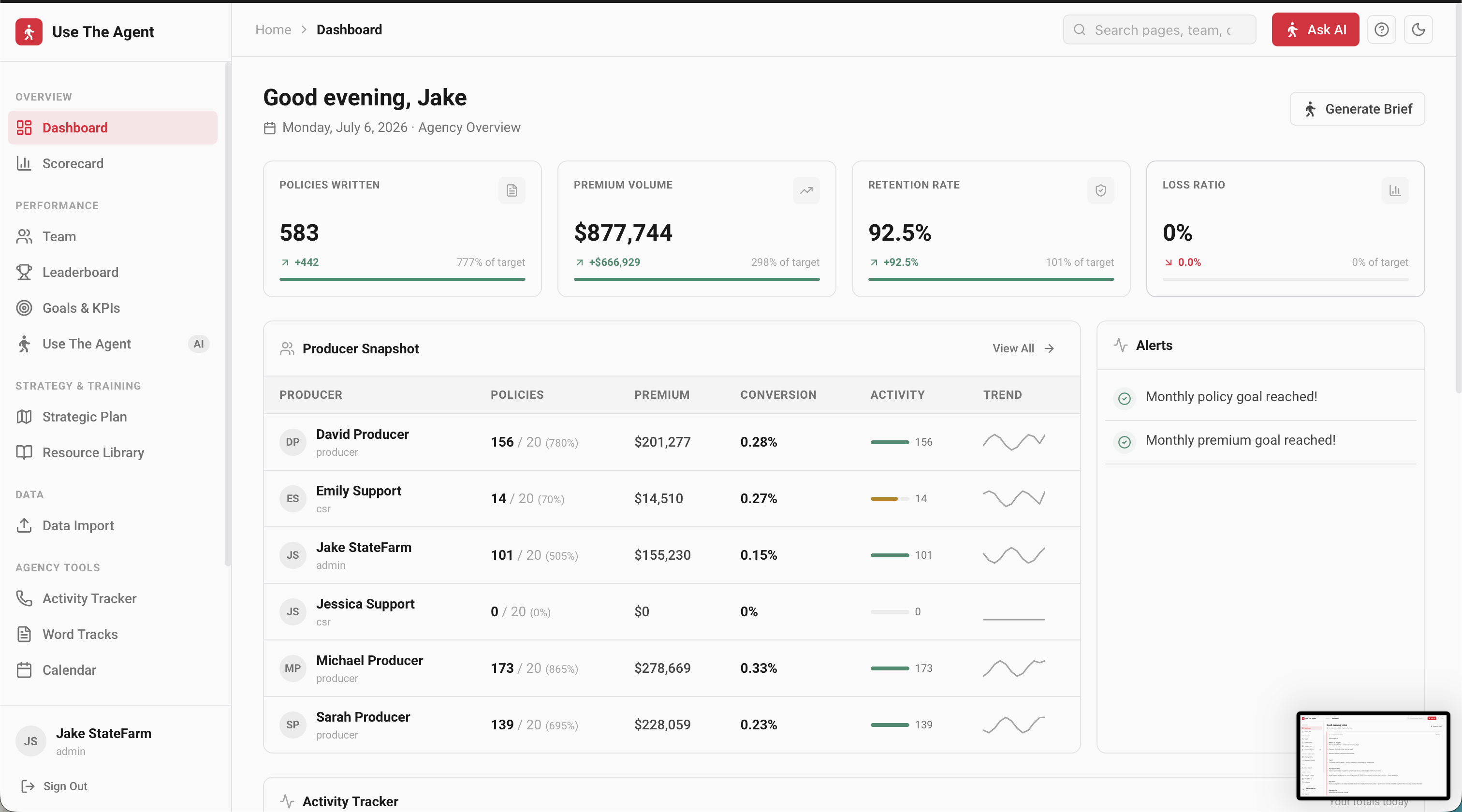
Task: Click the Dashboard breadcrumb text
Action: (x=349, y=29)
